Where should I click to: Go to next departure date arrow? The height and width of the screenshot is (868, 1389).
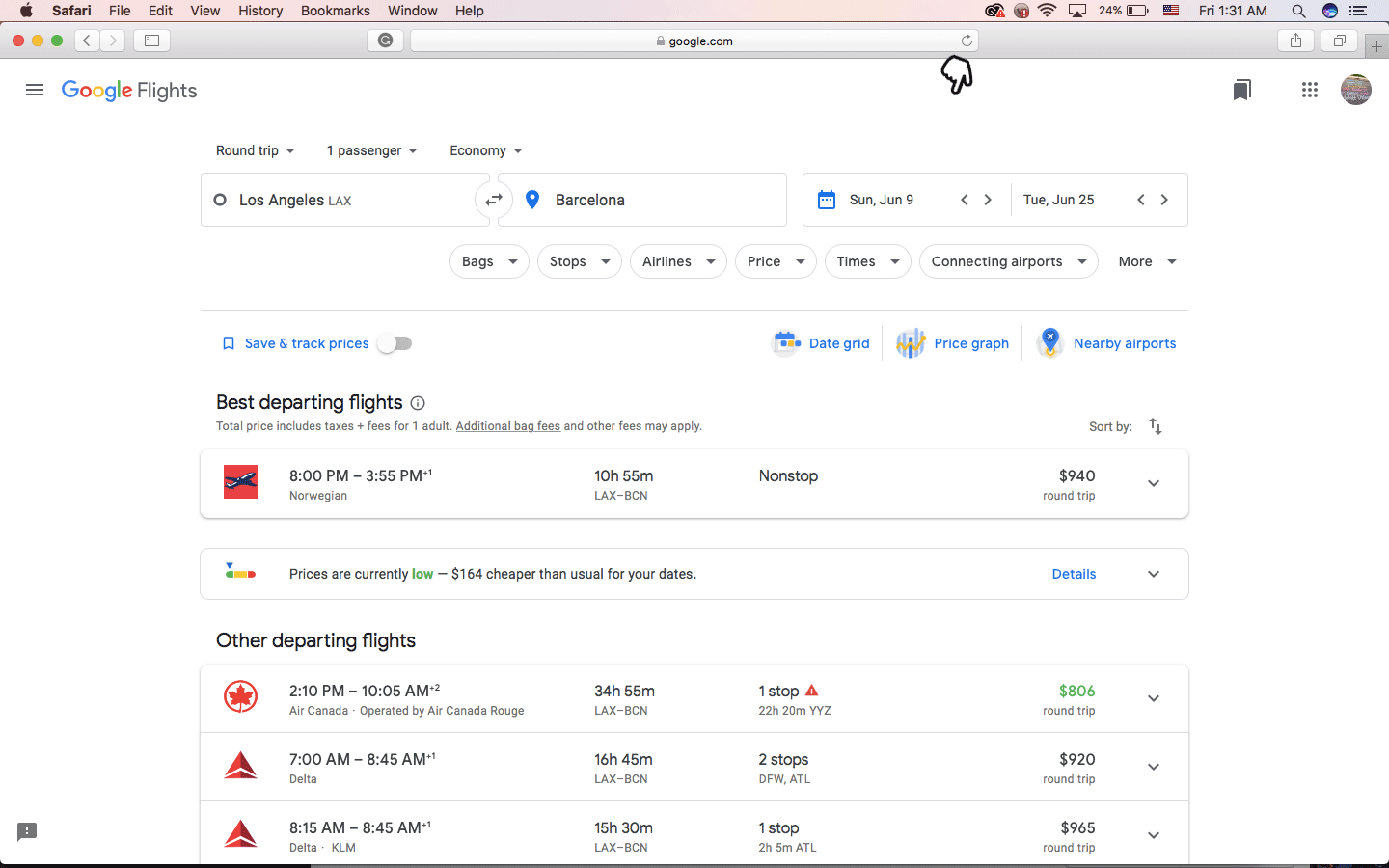coord(988,200)
